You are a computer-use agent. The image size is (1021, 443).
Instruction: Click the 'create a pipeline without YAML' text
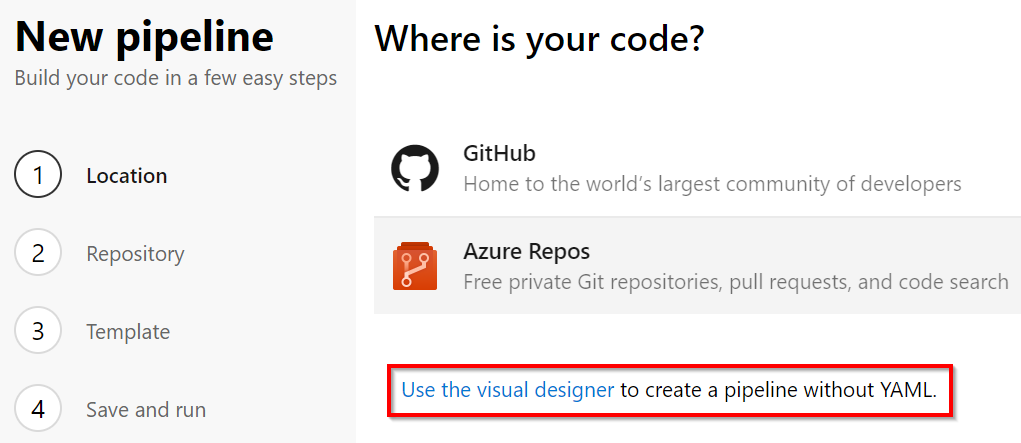click(778, 390)
